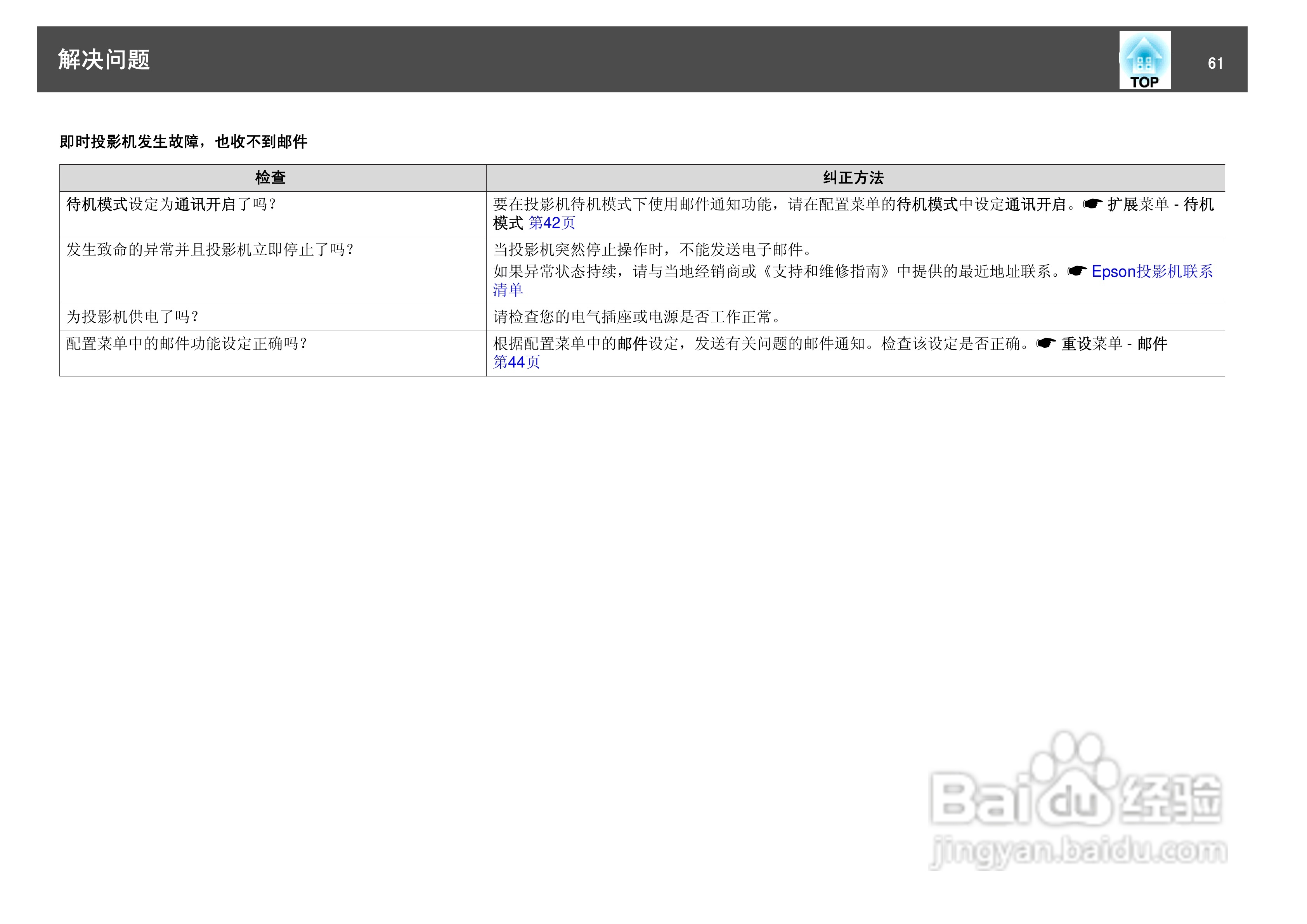Viewport: 1307px width, 924px height.
Task: Open the Epson投影机联系清单 link
Action: click(x=1152, y=272)
